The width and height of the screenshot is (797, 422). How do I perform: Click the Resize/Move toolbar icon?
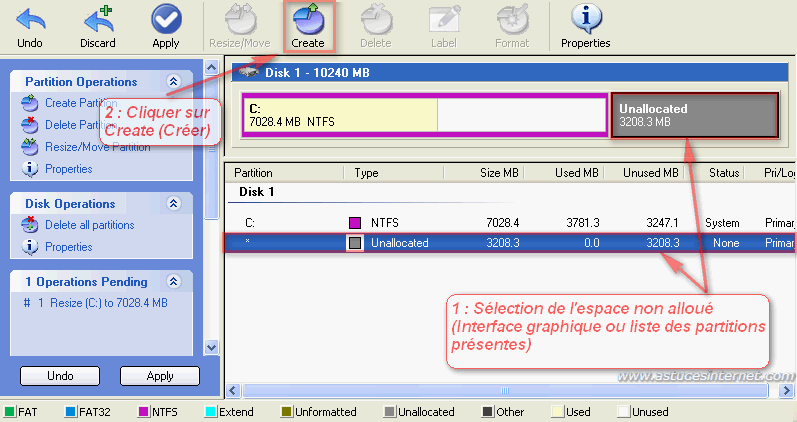click(240, 19)
